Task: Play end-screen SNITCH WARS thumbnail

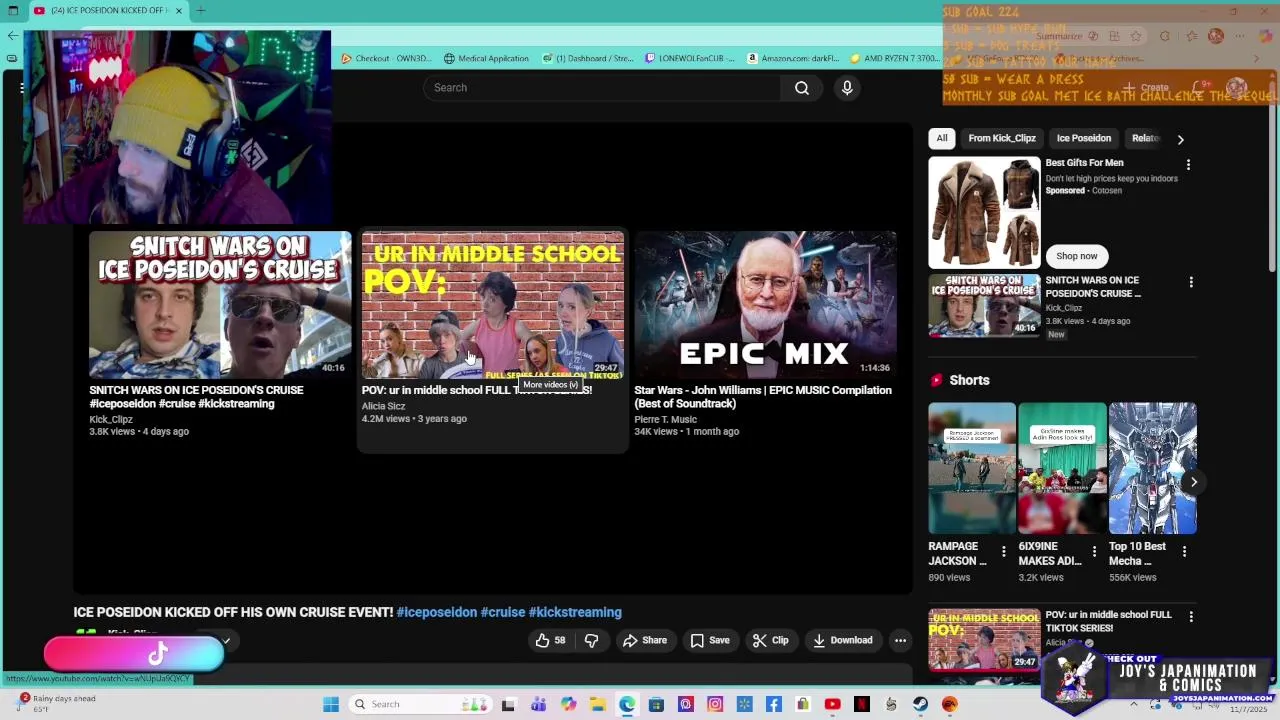Action: pyautogui.click(x=220, y=305)
